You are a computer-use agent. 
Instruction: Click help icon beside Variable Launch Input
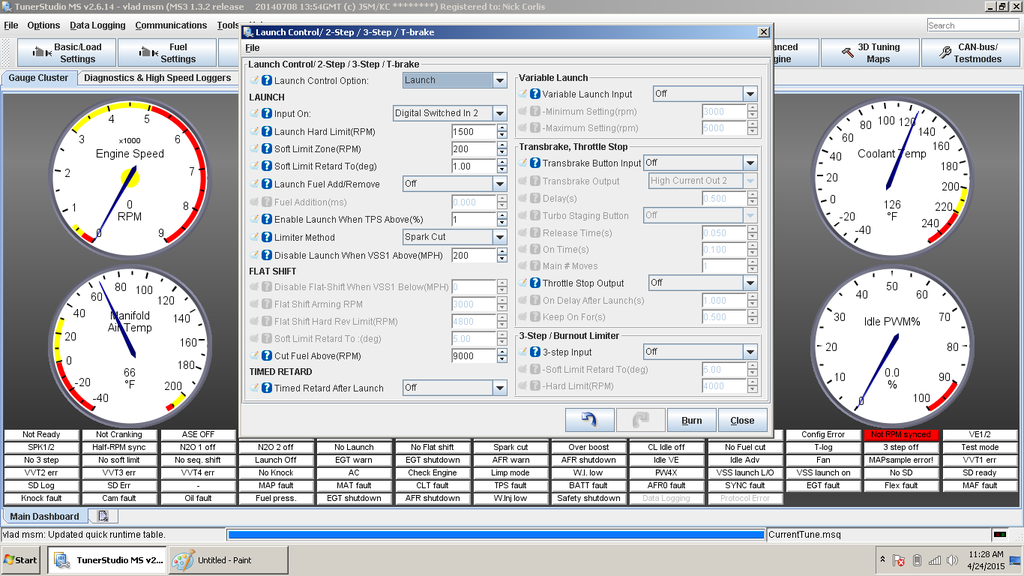pyautogui.click(x=535, y=94)
